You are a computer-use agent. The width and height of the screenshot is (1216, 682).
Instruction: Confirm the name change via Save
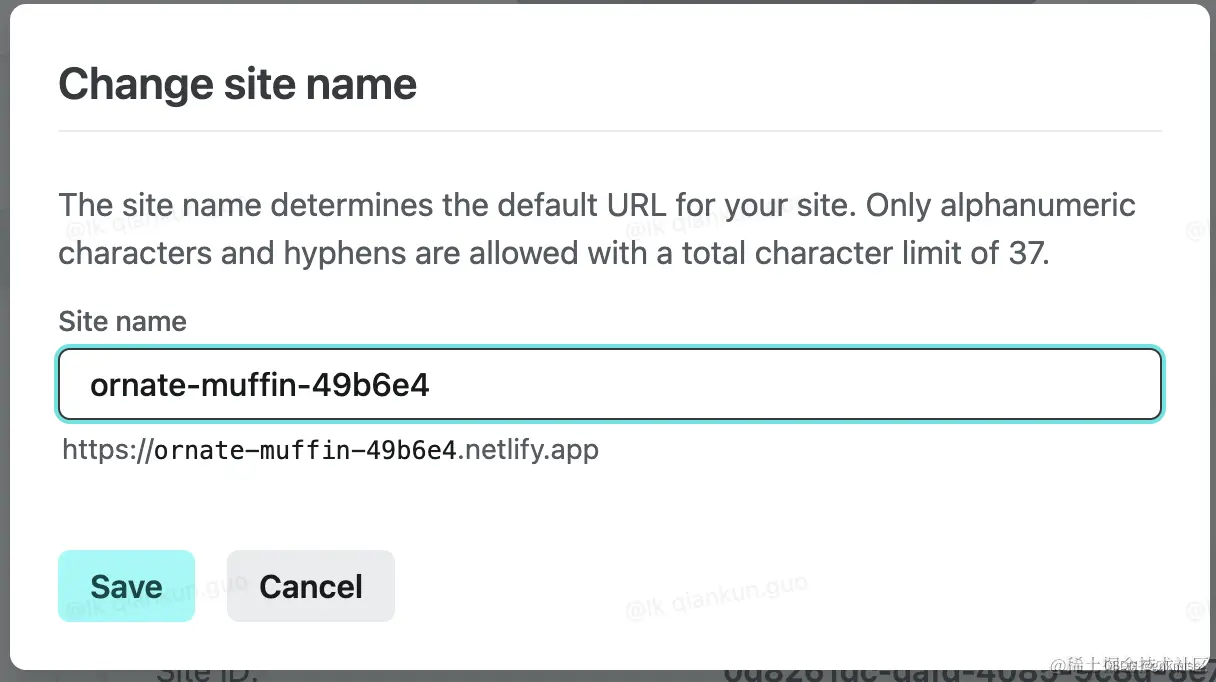click(x=126, y=586)
